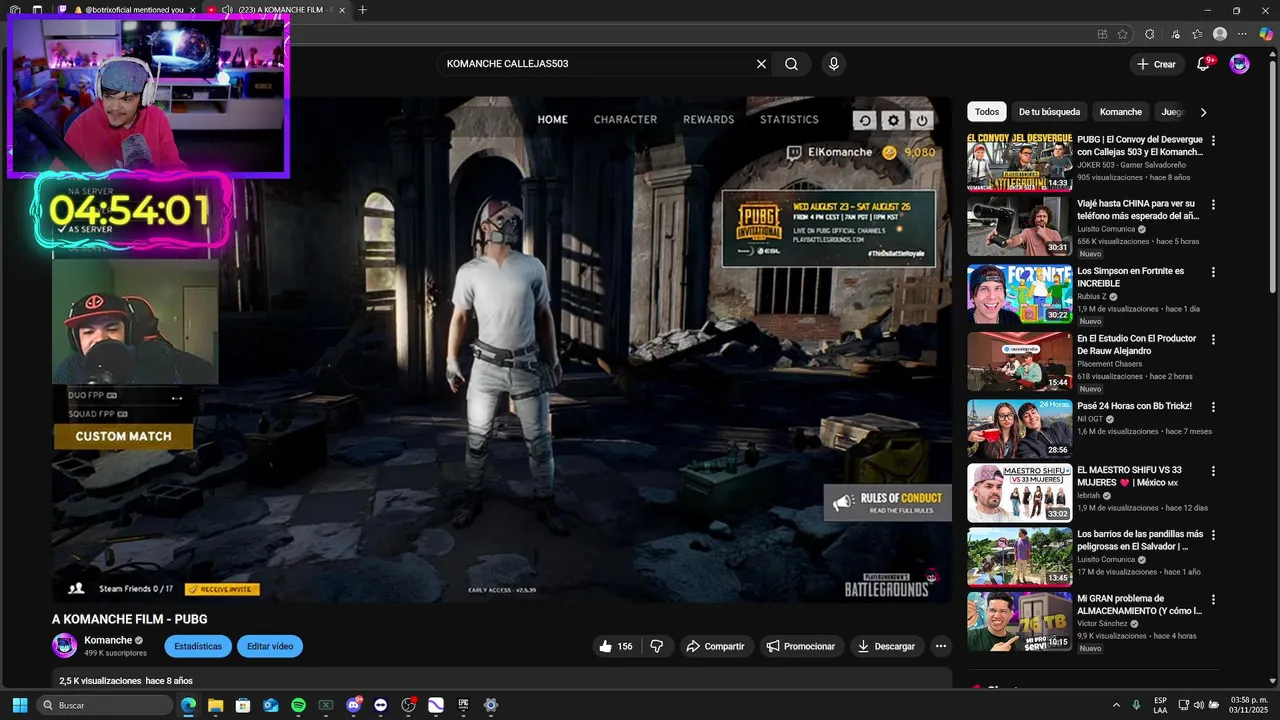Open Edge extensions puzzle icon
This screenshot has width=1280, height=720.
[1150, 34]
